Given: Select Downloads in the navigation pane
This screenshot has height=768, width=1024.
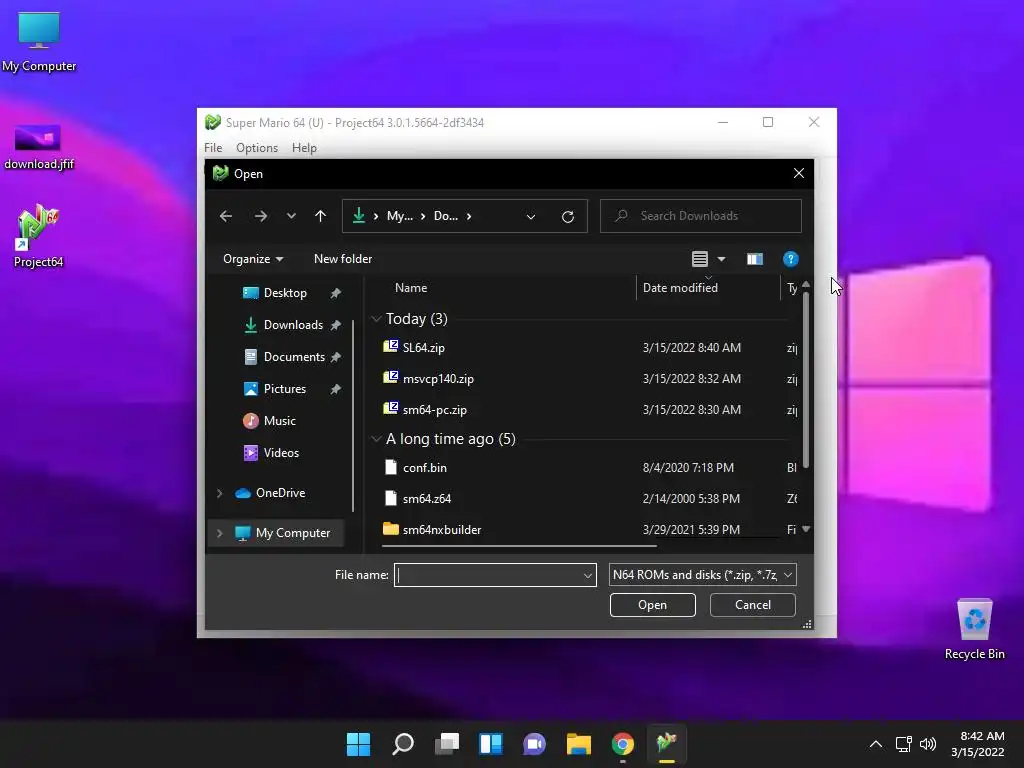Looking at the screenshot, I should pyautogui.click(x=293, y=325).
